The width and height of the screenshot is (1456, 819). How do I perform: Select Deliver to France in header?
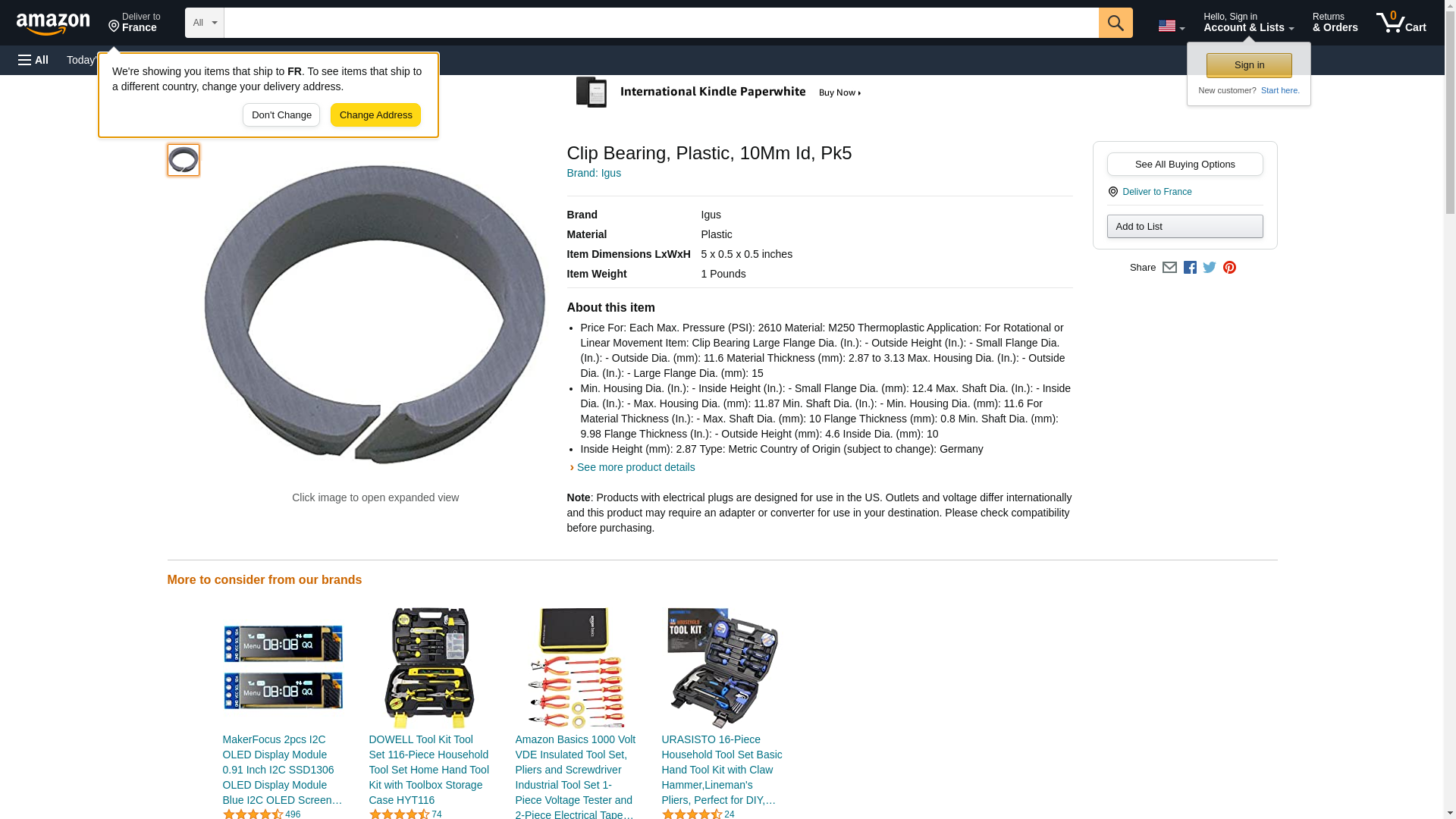tap(134, 23)
